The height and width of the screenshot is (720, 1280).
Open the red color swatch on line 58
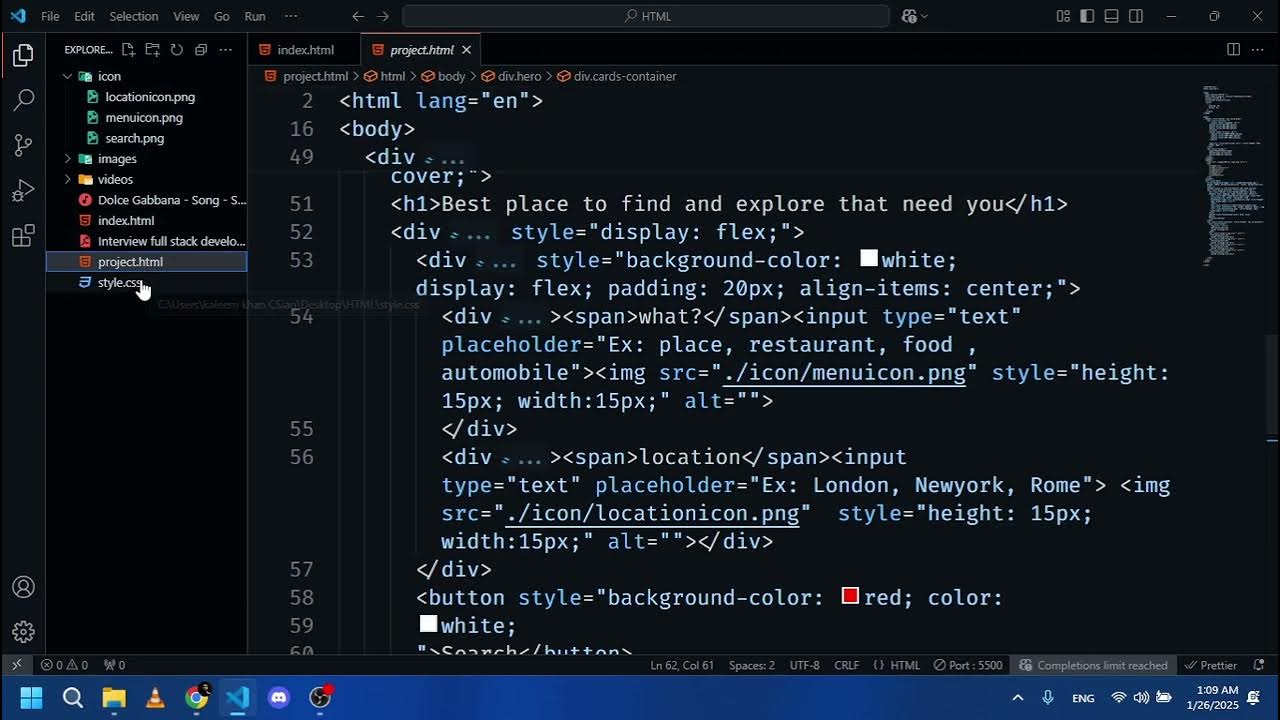pyautogui.click(x=851, y=596)
